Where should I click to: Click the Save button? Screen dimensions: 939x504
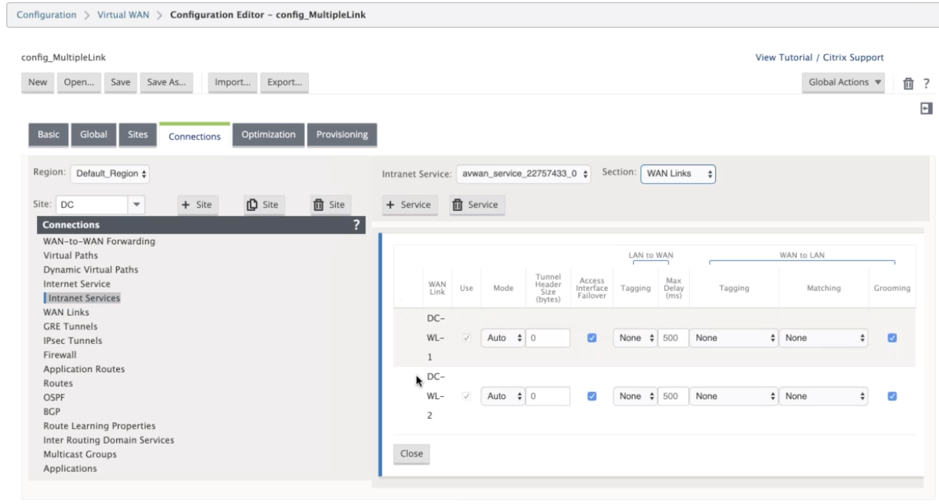[x=120, y=83]
